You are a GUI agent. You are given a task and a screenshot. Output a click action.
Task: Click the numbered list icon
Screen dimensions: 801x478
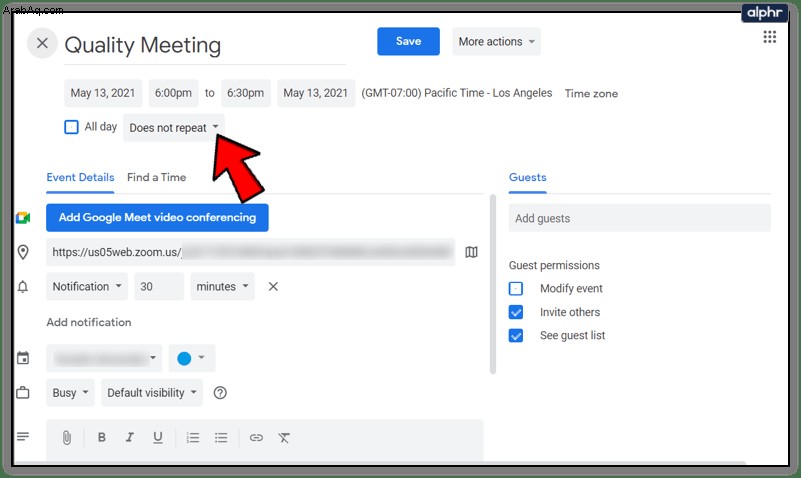pos(193,438)
